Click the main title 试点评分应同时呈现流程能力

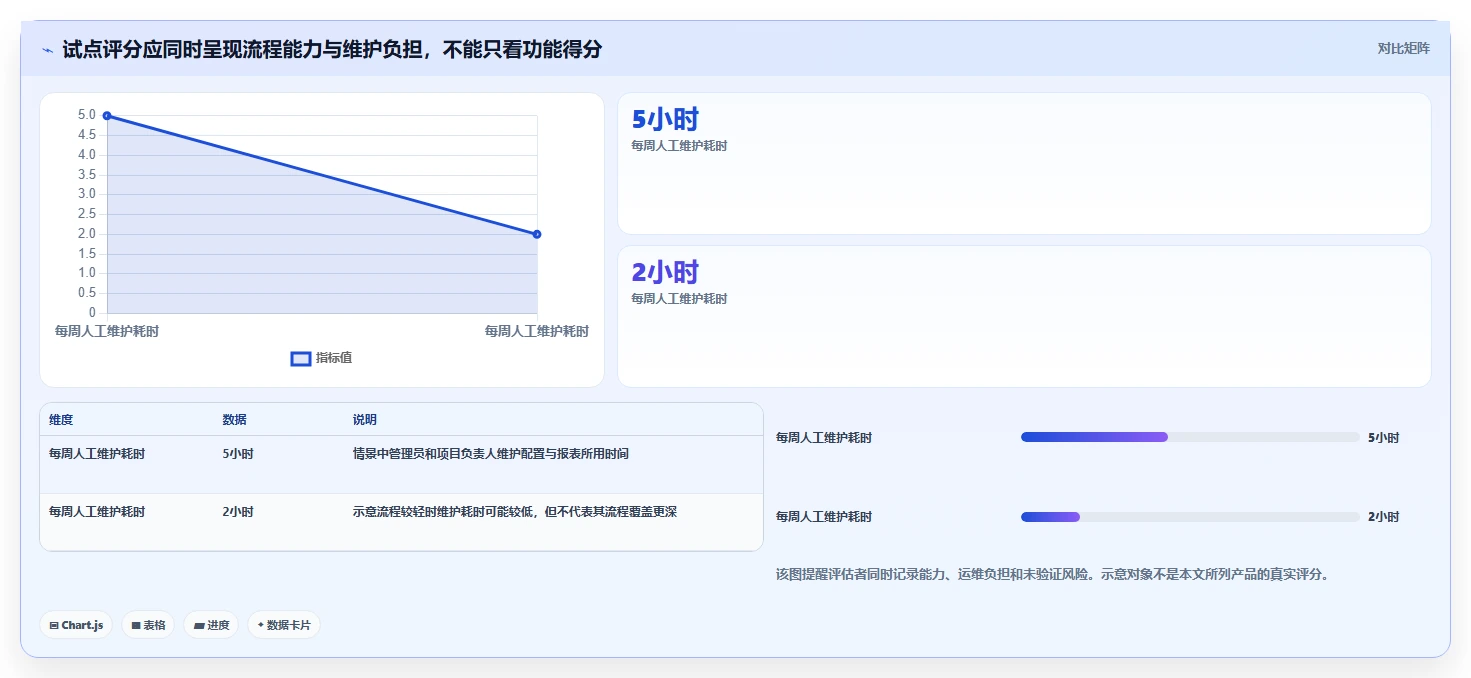pyautogui.click(x=332, y=49)
